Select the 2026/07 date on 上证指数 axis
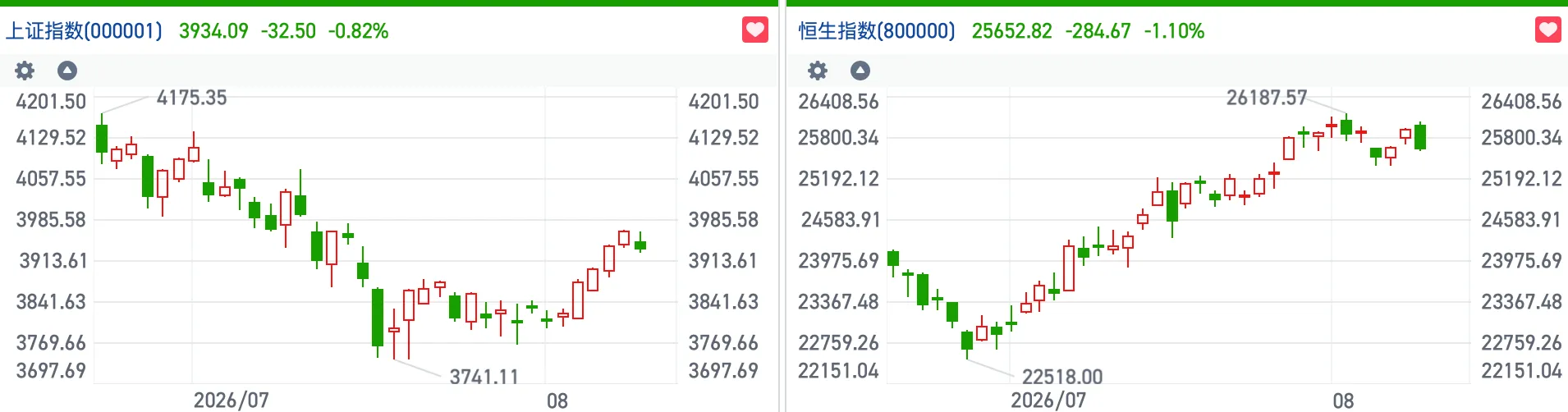Screen dimensions: 1568x412 click(x=232, y=401)
